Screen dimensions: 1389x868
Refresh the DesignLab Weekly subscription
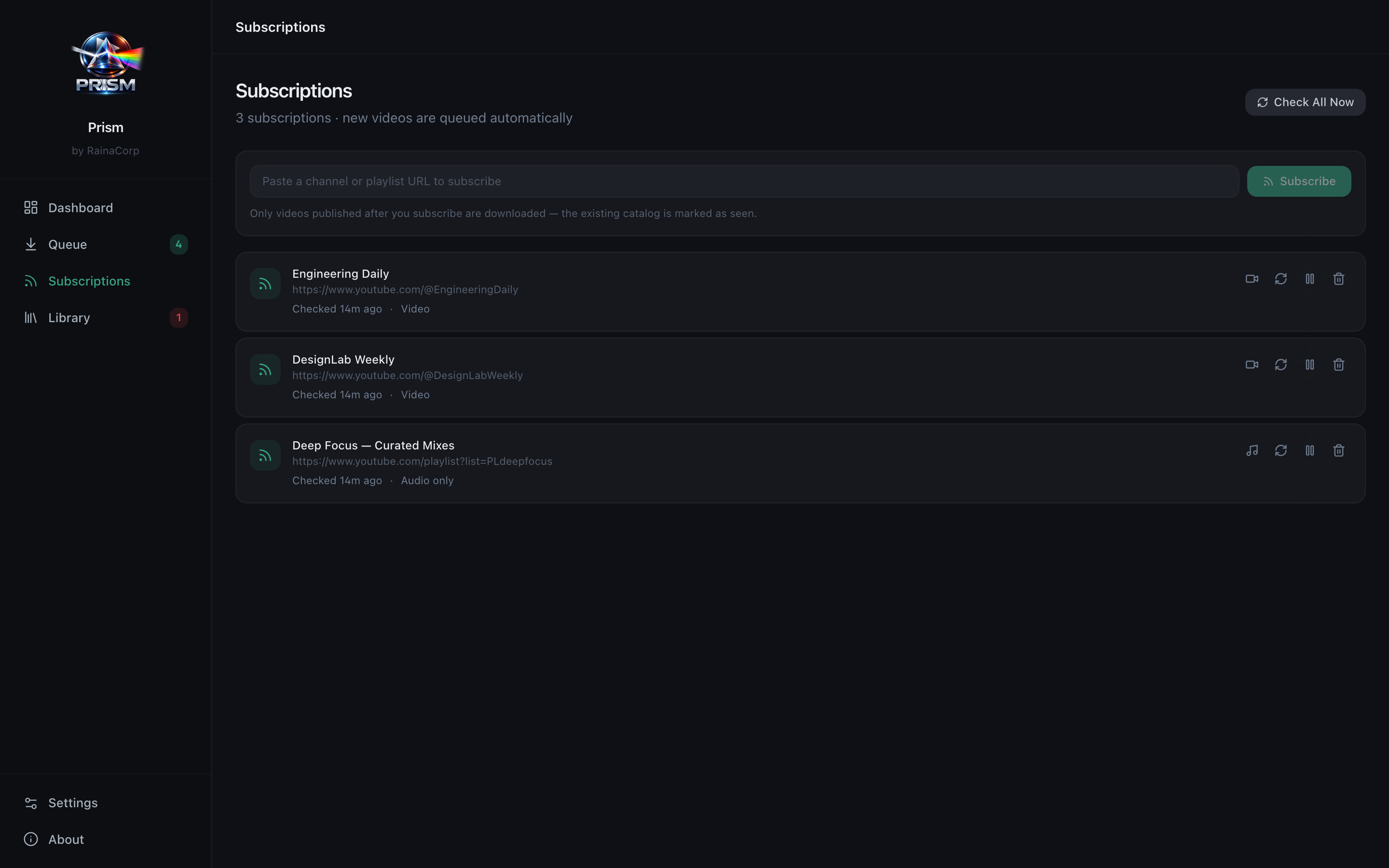pos(1280,365)
